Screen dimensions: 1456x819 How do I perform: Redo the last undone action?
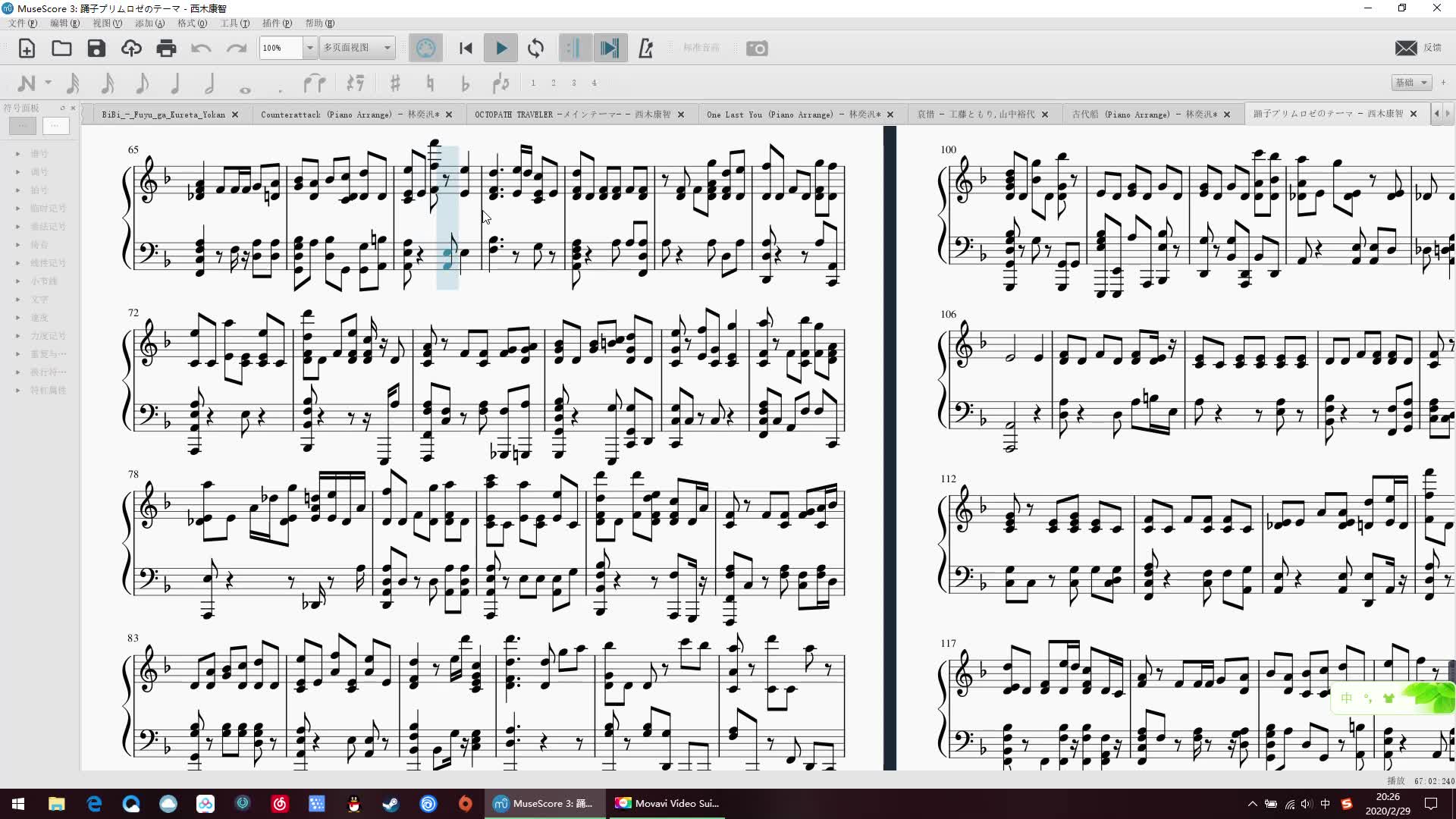(x=236, y=49)
